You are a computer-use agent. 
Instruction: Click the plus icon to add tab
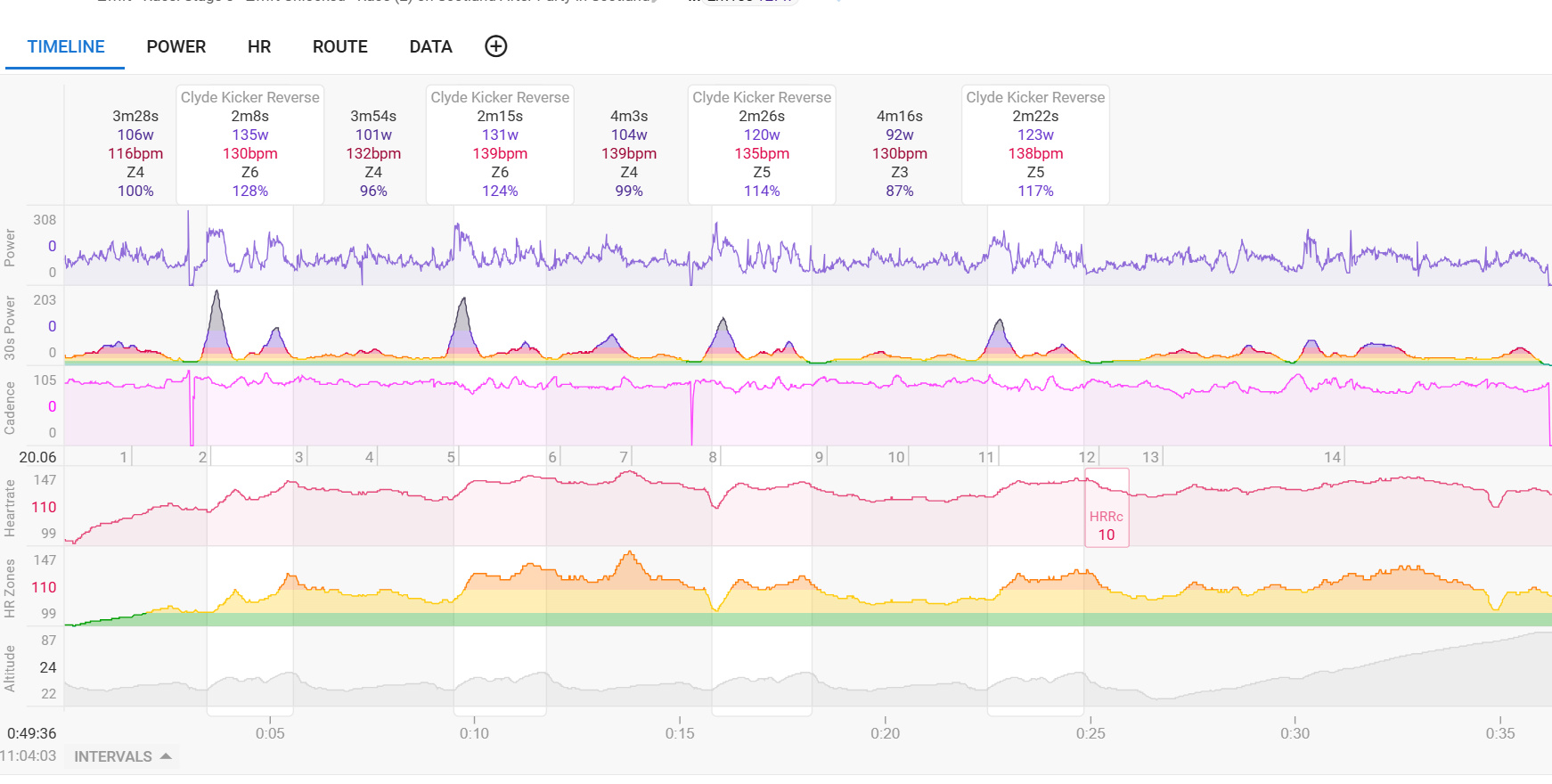coord(495,46)
